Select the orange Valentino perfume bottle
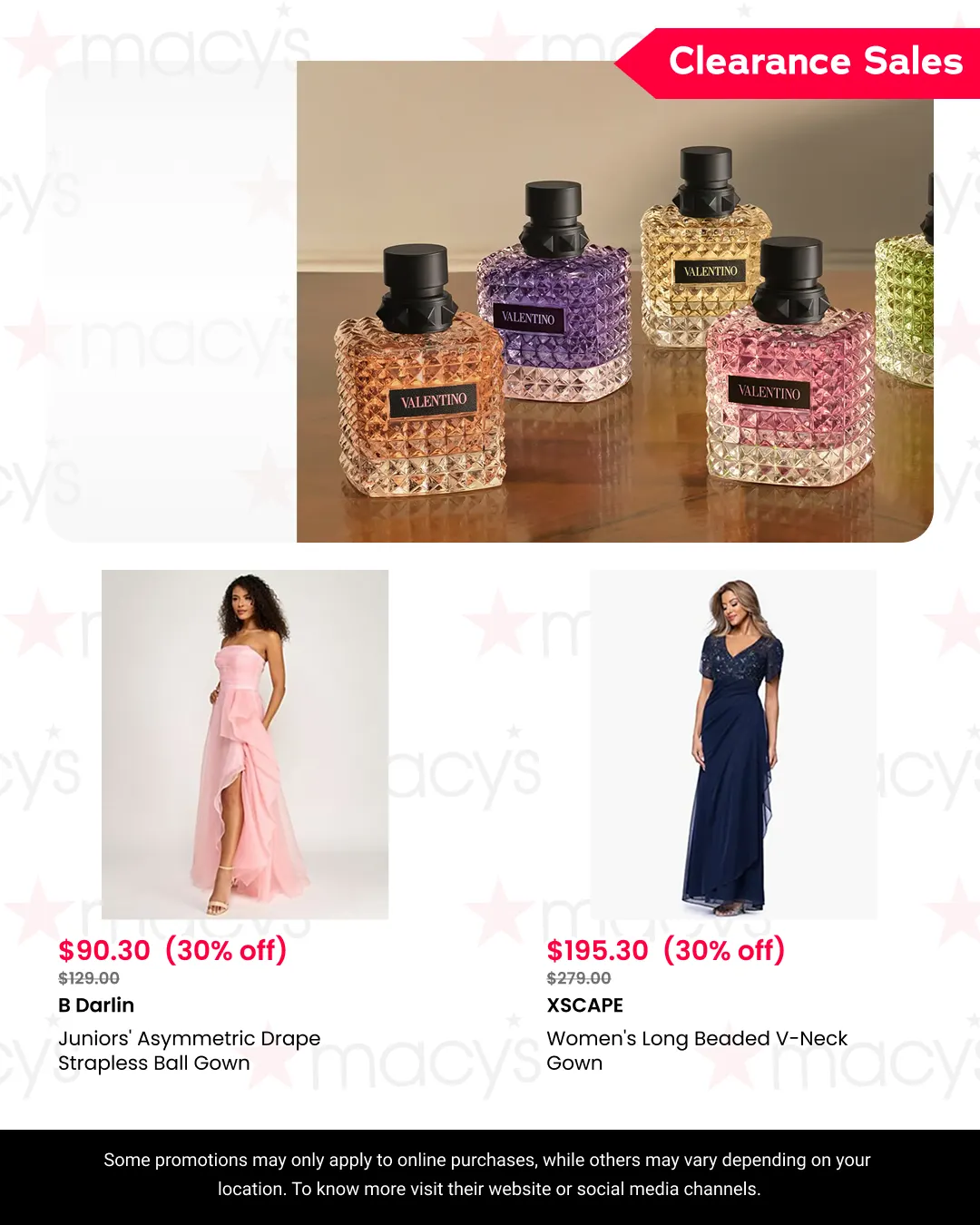Image resolution: width=980 pixels, height=1225 pixels. (419, 372)
